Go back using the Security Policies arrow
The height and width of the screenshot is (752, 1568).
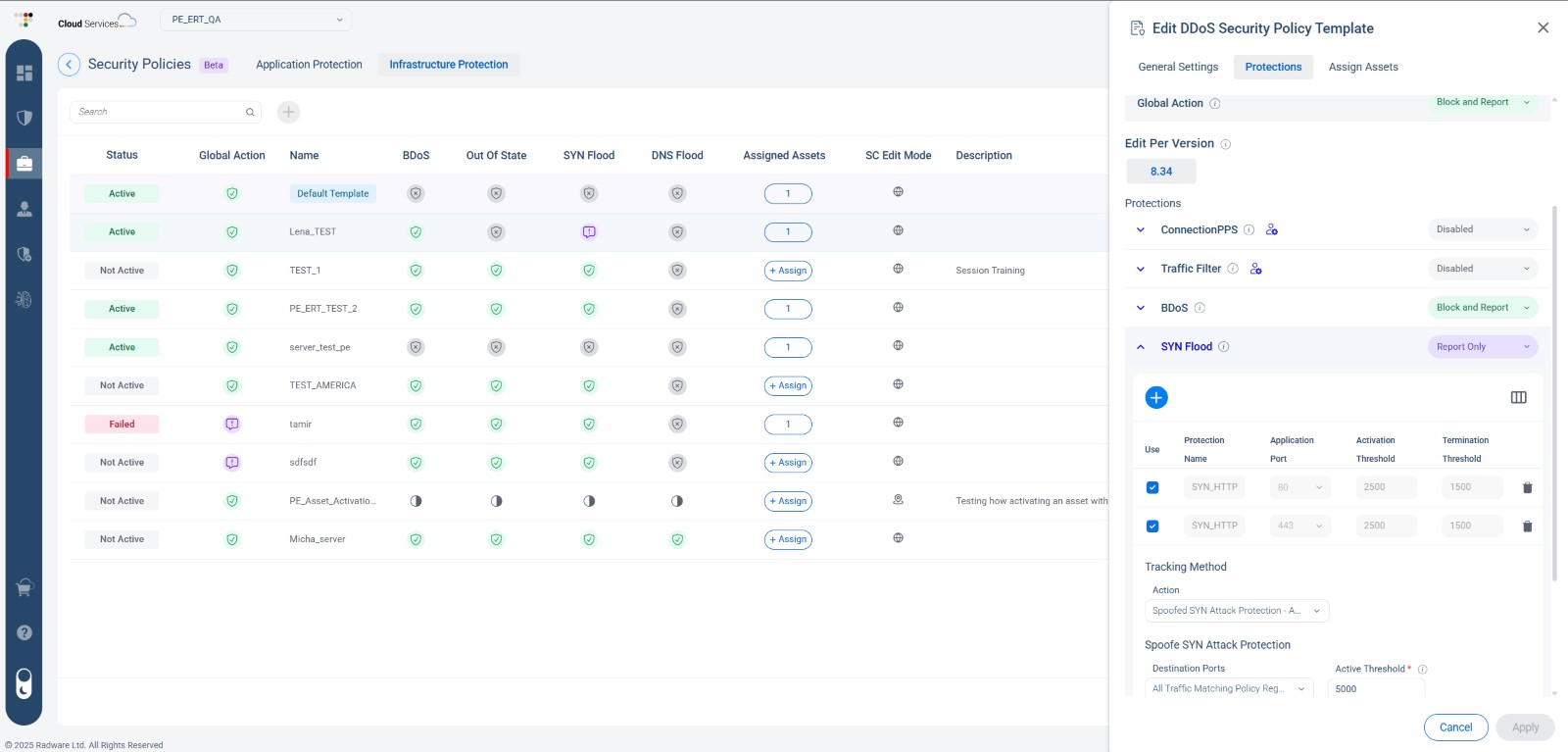pyautogui.click(x=69, y=65)
